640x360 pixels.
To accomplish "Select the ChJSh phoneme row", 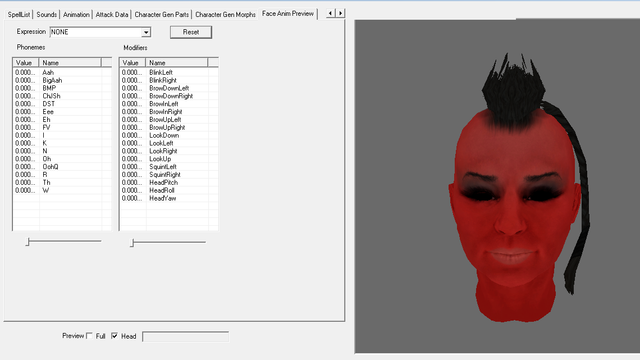I will pyautogui.click(x=62, y=96).
